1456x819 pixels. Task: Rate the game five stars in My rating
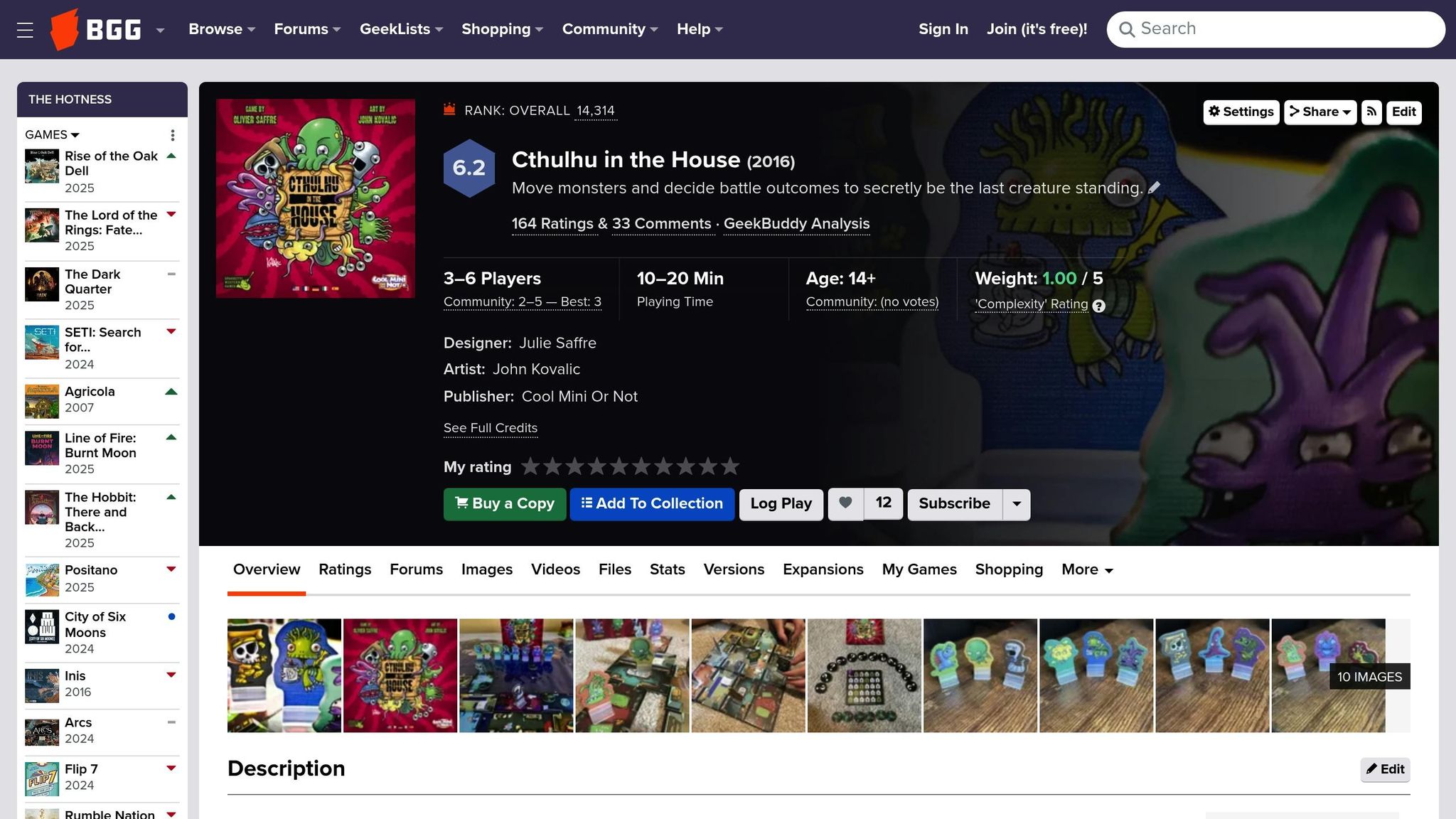click(x=619, y=466)
